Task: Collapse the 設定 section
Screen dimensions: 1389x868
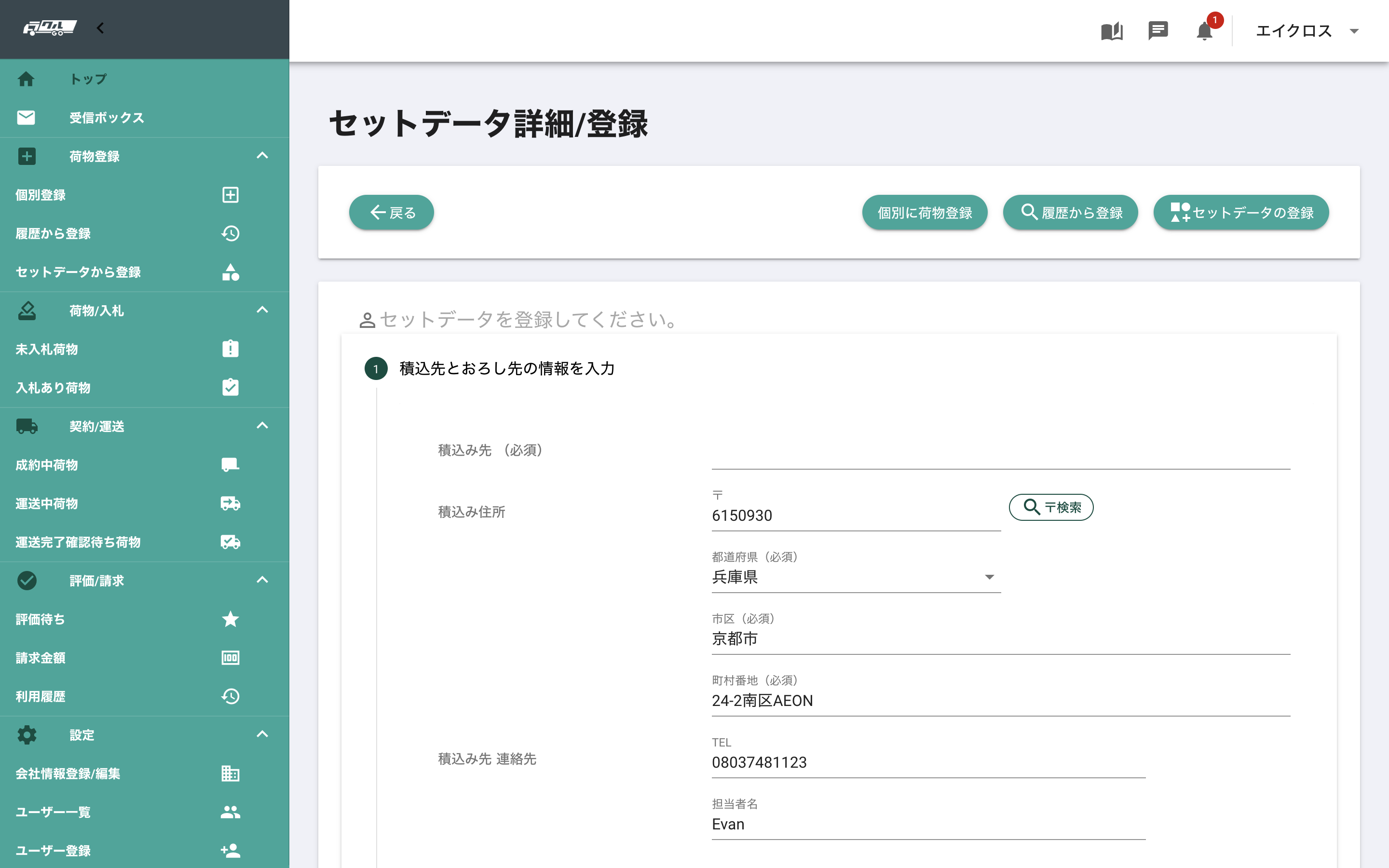Action: (x=262, y=734)
